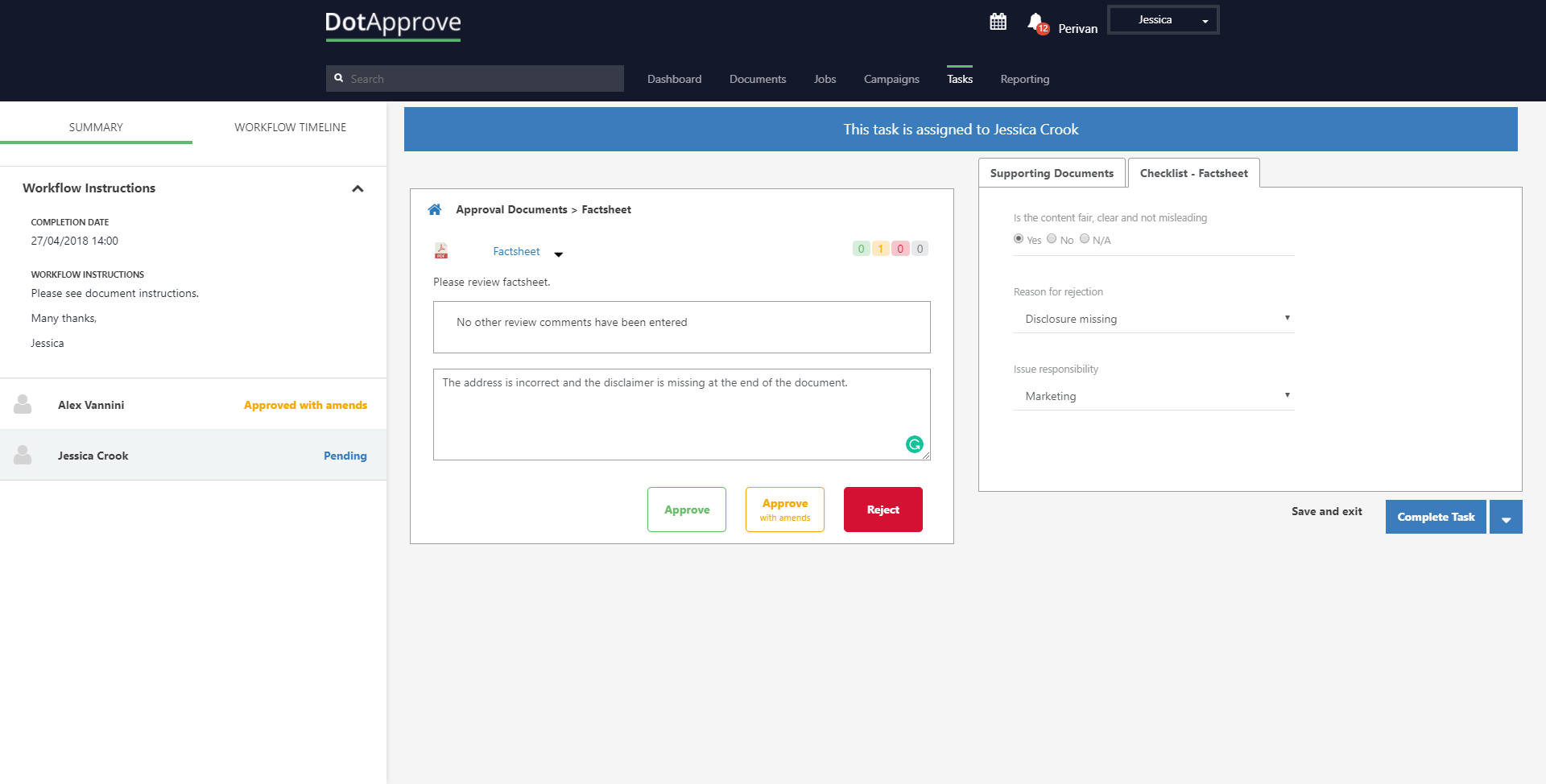
Task: Click the green approved count badge
Action: click(861, 249)
